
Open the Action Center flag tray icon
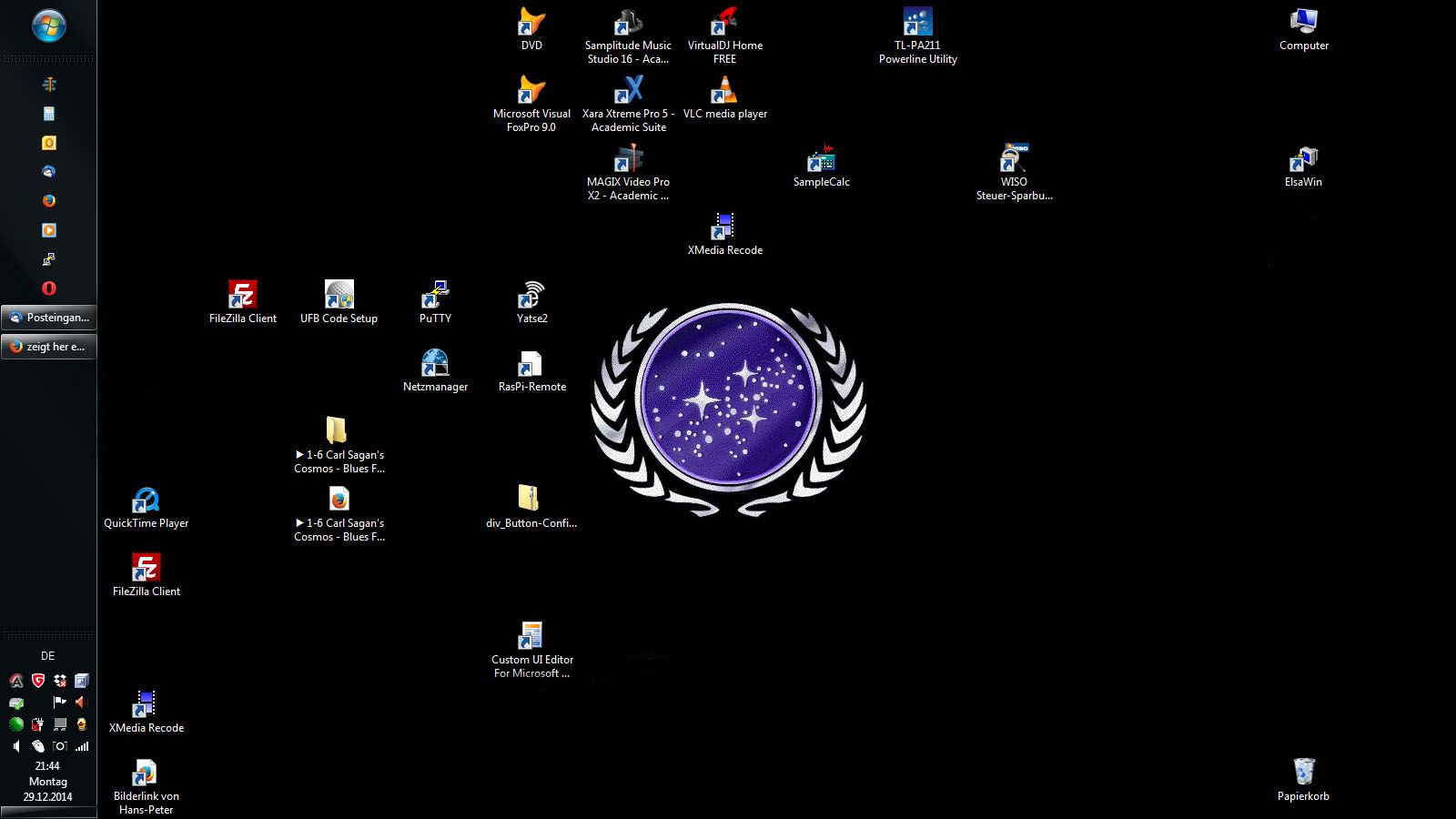pos(60,702)
